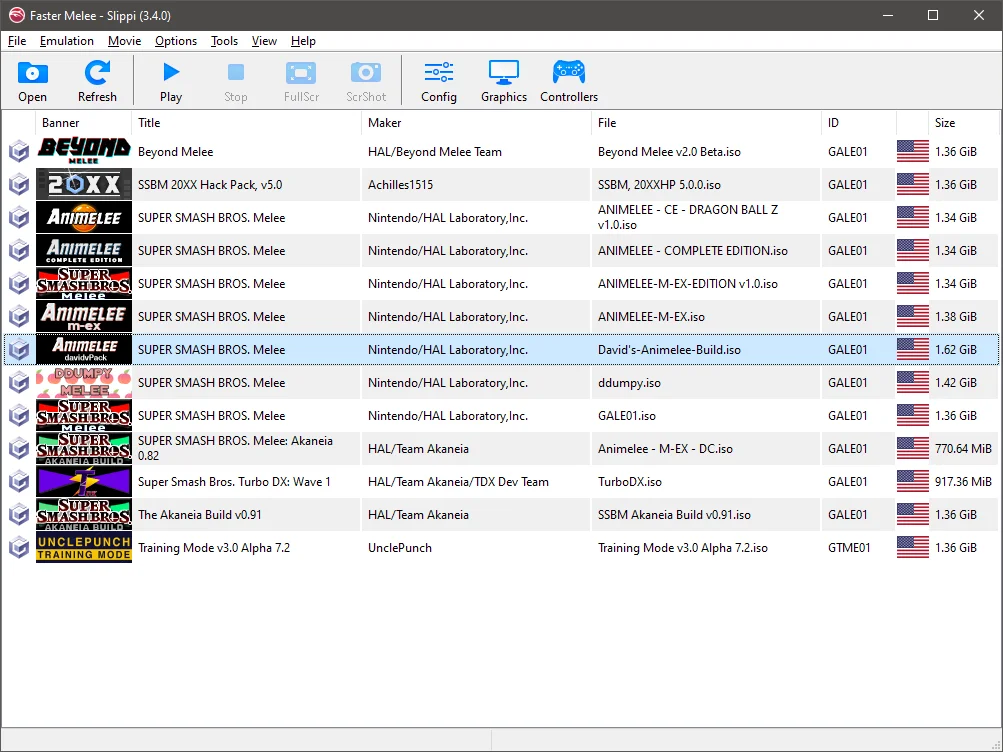Open a game file with the Open icon
Viewport: 1003px width, 752px height.
[32, 80]
